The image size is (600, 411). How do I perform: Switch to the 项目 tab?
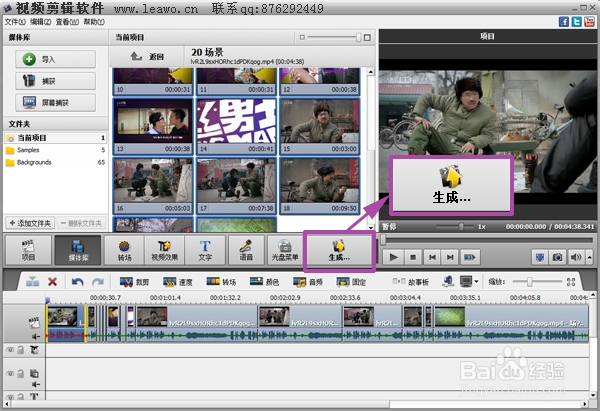coord(28,250)
